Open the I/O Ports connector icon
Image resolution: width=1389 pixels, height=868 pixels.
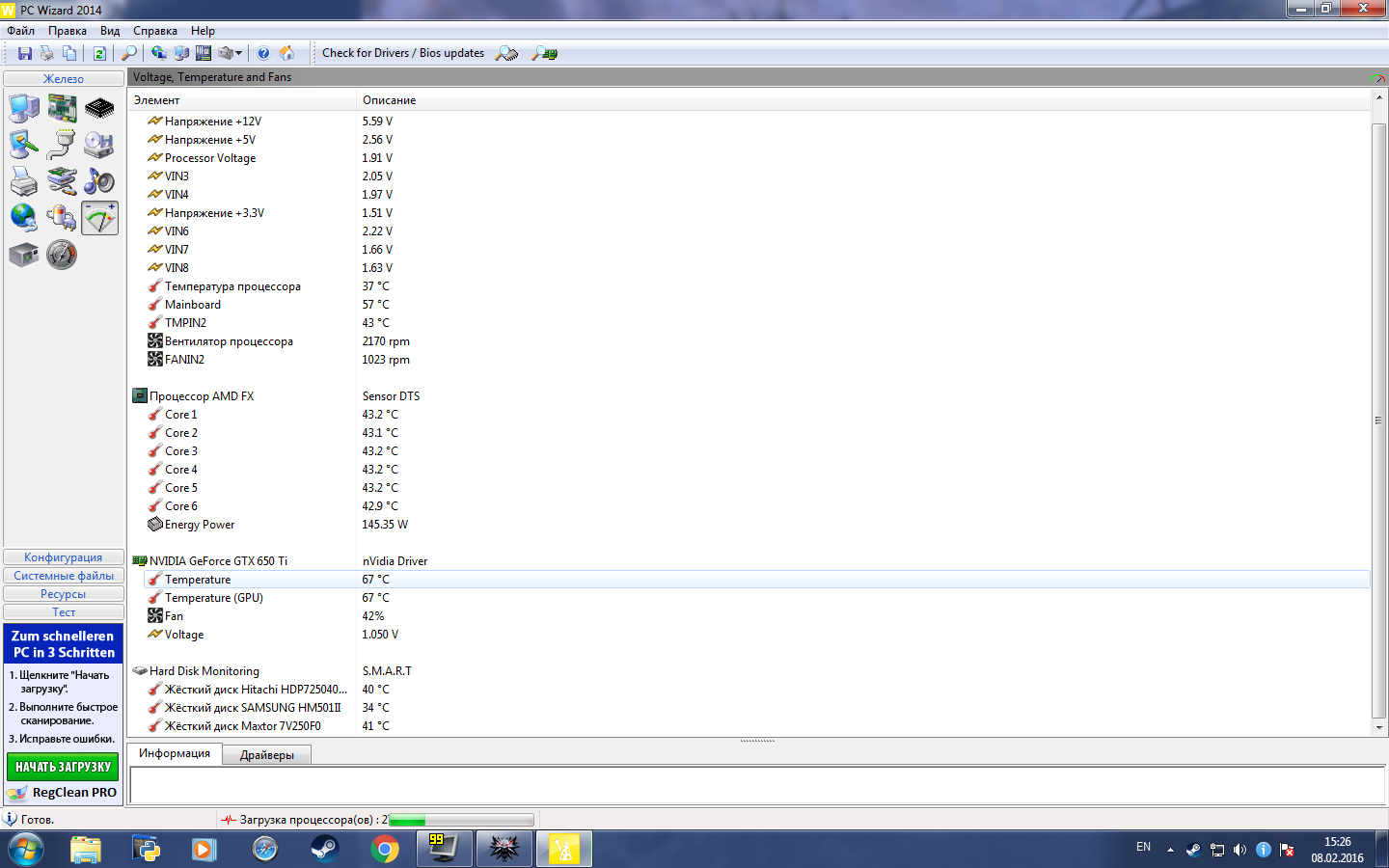pos(62,145)
